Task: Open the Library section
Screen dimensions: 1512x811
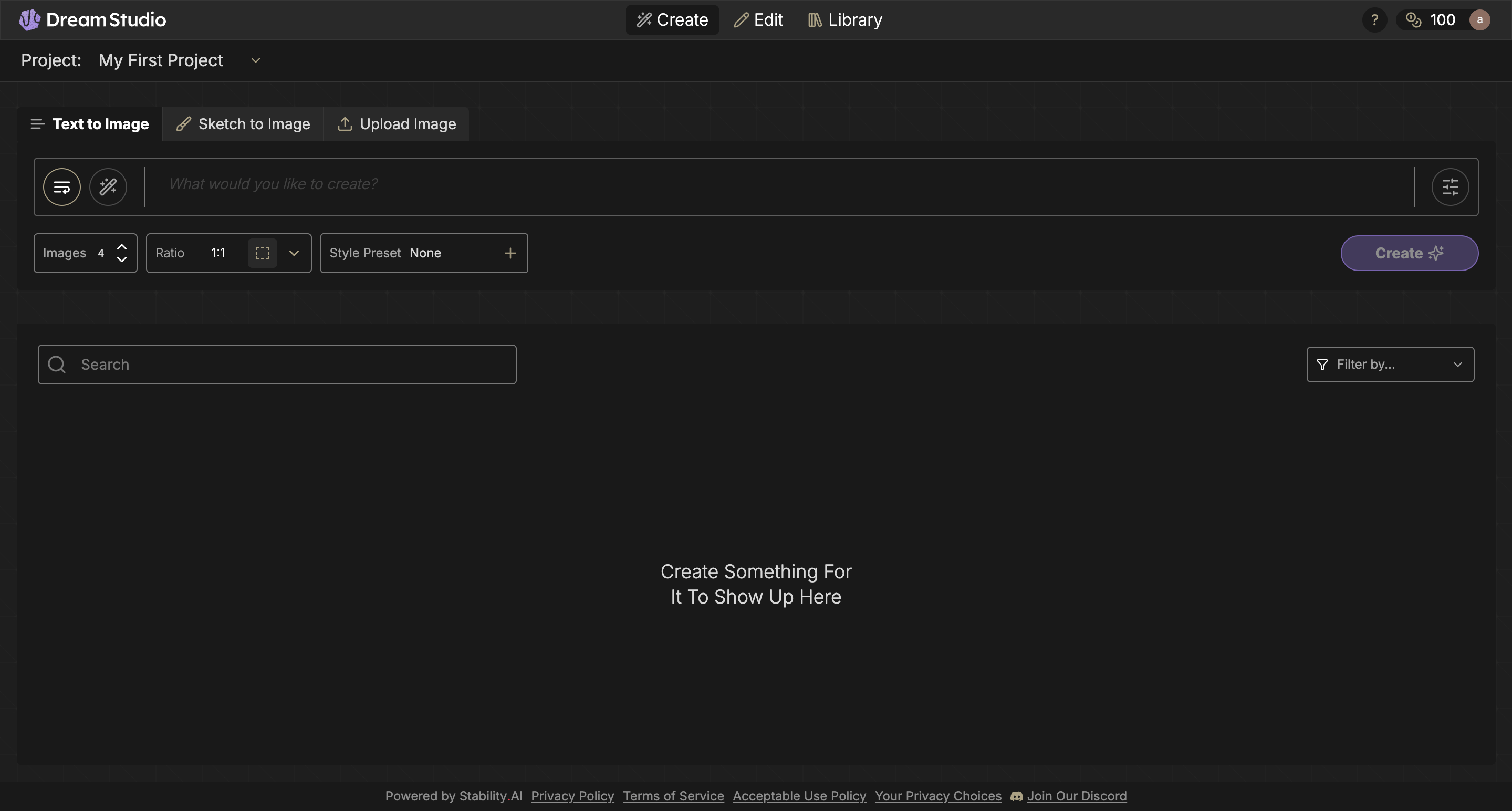Action: click(844, 20)
